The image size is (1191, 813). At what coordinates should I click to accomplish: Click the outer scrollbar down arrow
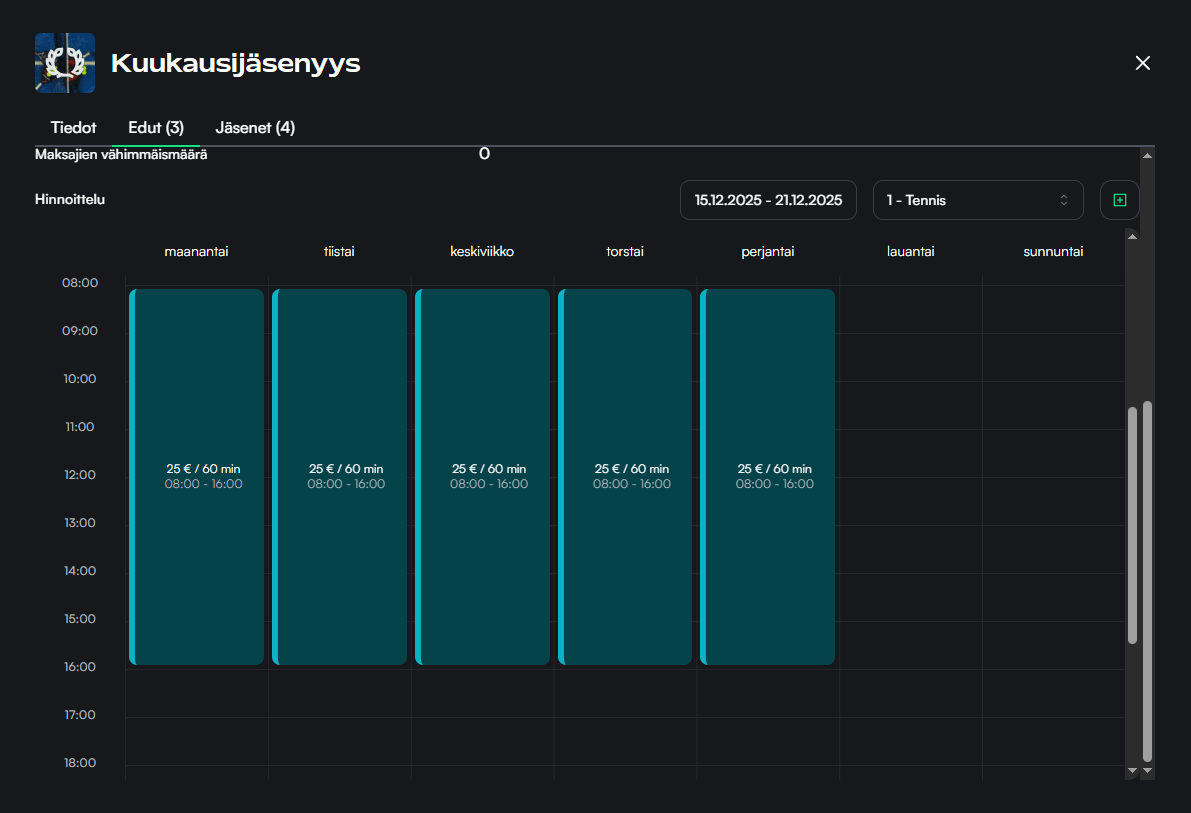[1147, 771]
